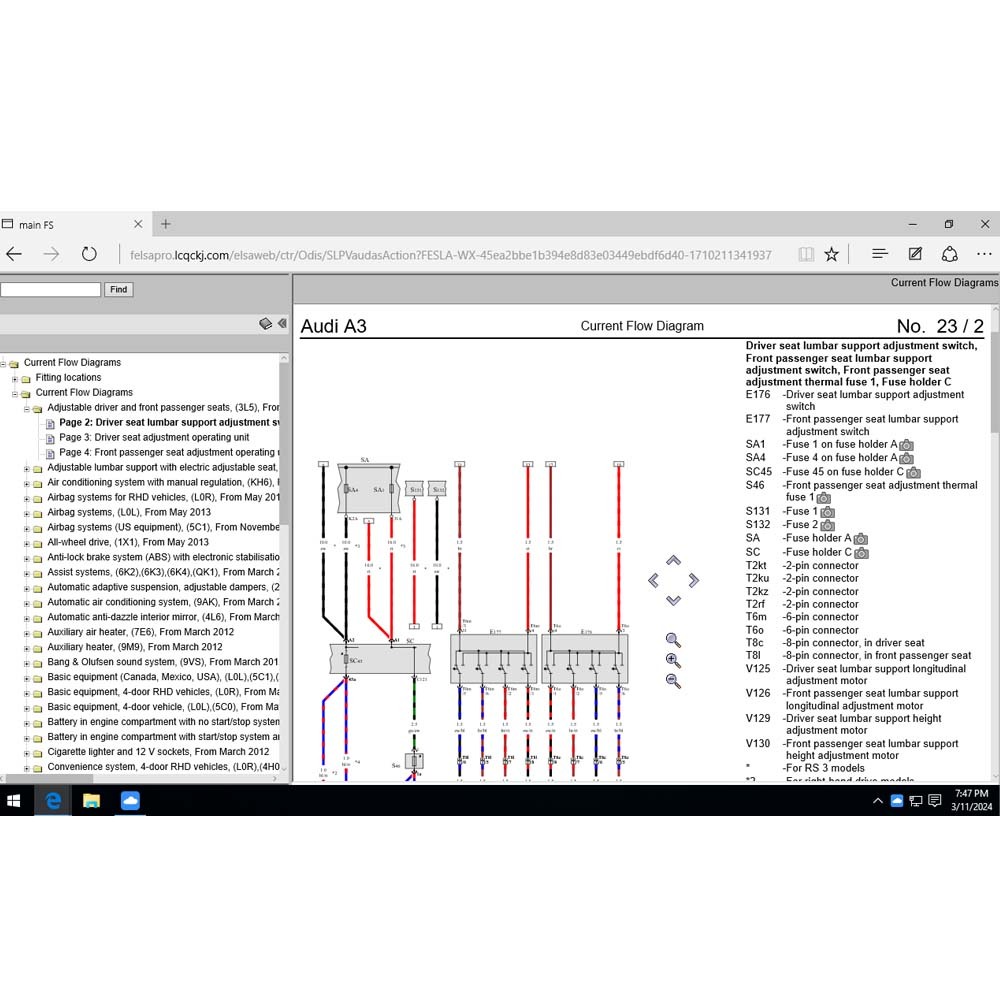The height and width of the screenshot is (1000, 1000).
Task: Expand Airbag systems for RHD vehicles node
Action: (27, 499)
